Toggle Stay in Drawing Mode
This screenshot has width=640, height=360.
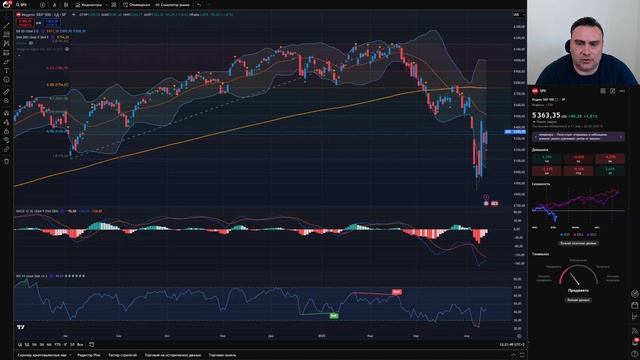coord(7,122)
